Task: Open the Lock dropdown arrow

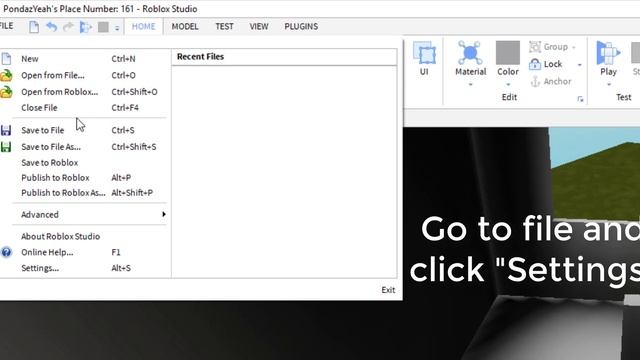Action: click(x=580, y=65)
